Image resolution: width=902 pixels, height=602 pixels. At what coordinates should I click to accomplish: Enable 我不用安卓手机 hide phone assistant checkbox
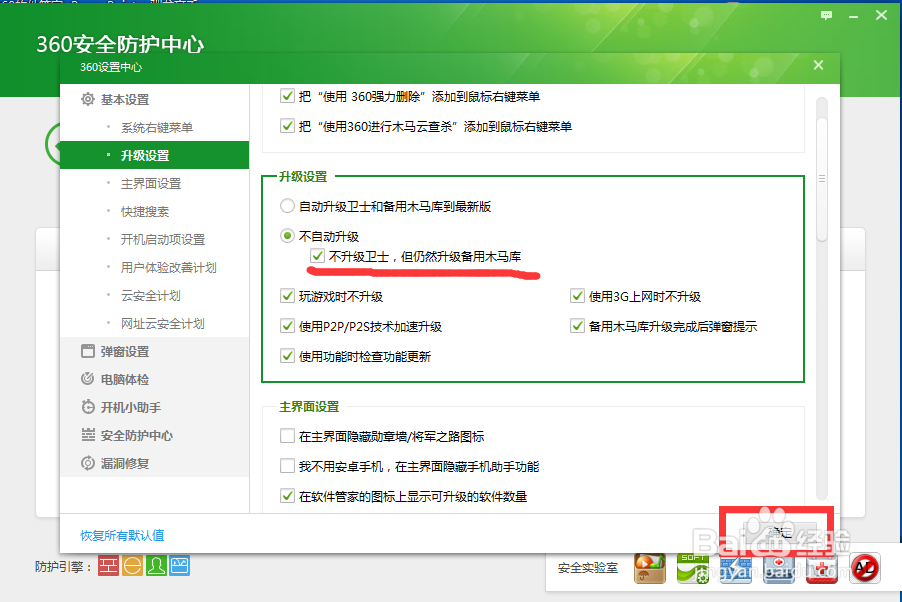(x=287, y=466)
